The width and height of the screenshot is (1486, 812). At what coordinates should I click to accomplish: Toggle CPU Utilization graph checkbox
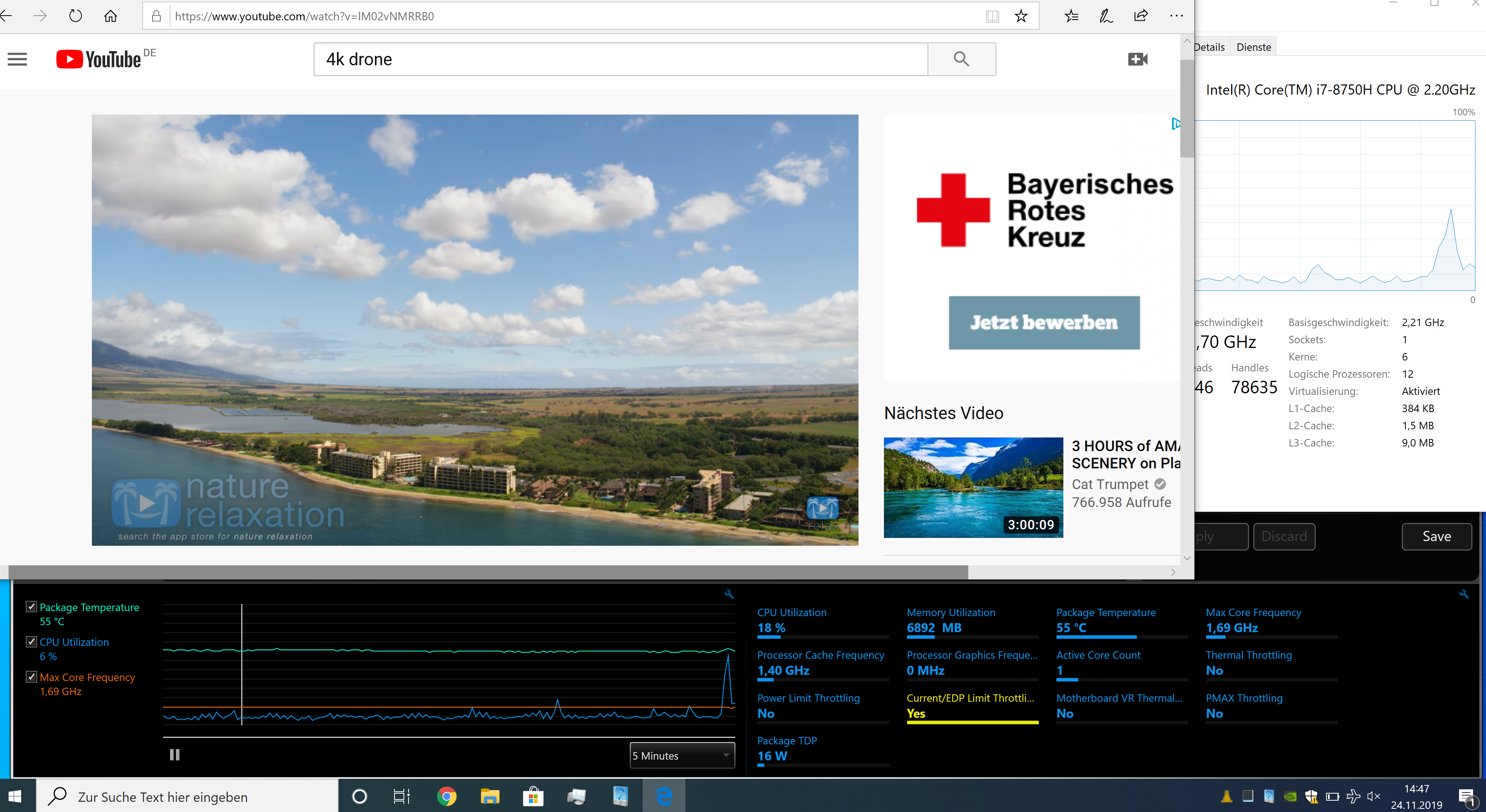[x=32, y=642]
